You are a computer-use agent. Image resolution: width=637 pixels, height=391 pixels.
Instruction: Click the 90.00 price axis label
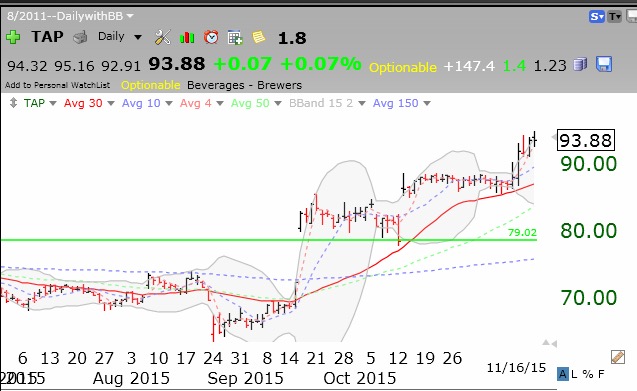[x=589, y=164]
